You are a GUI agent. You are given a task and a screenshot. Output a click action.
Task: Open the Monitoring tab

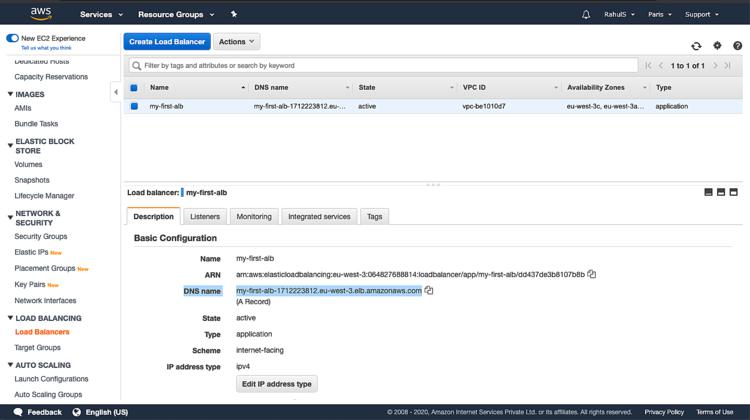pos(254,216)
